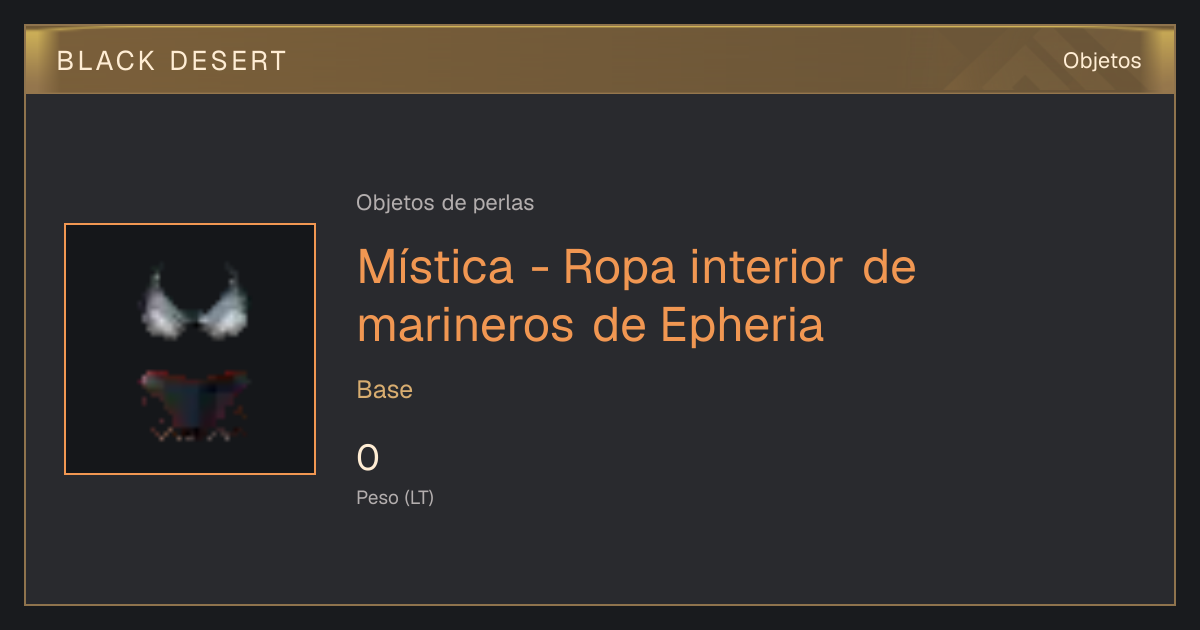Click the words Ropa interior in title
1200x630 pixels.
pyautogui.click(x=702, y=267)
